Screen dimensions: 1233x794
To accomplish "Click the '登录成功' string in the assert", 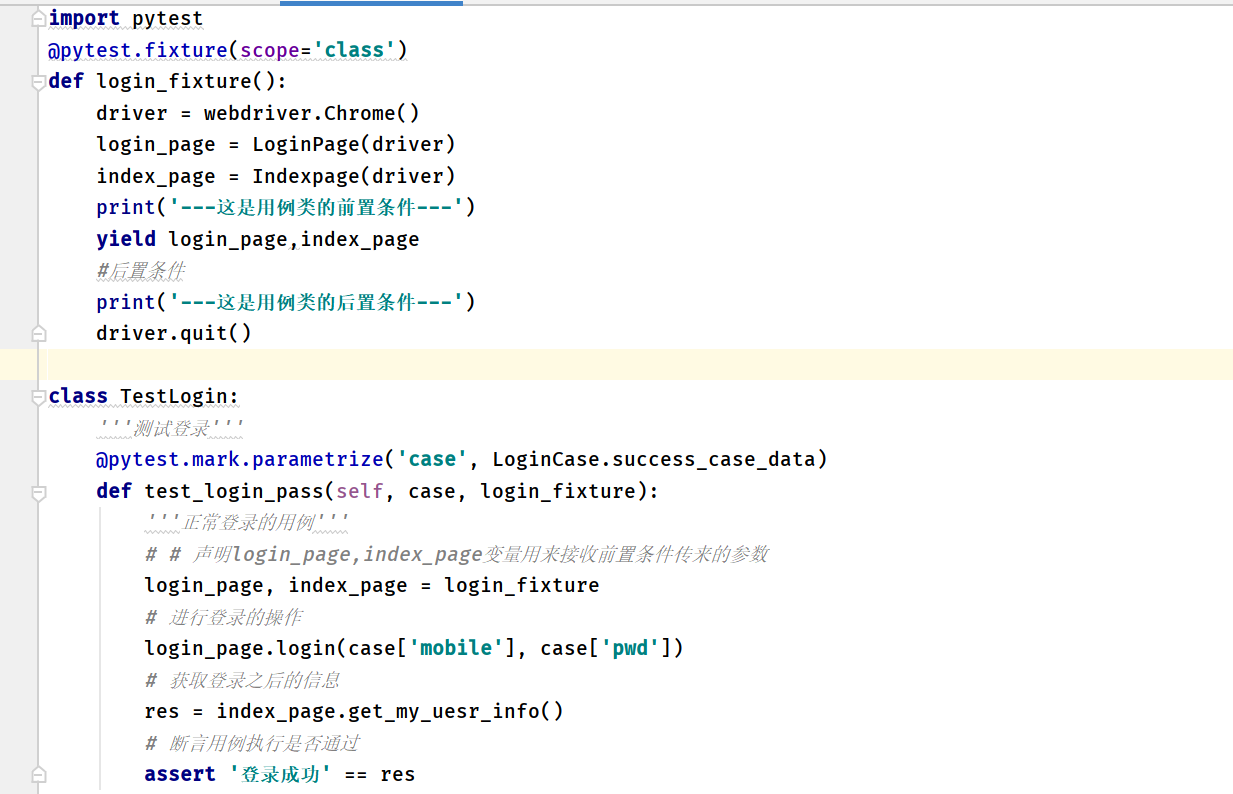I will coord(281,774).
